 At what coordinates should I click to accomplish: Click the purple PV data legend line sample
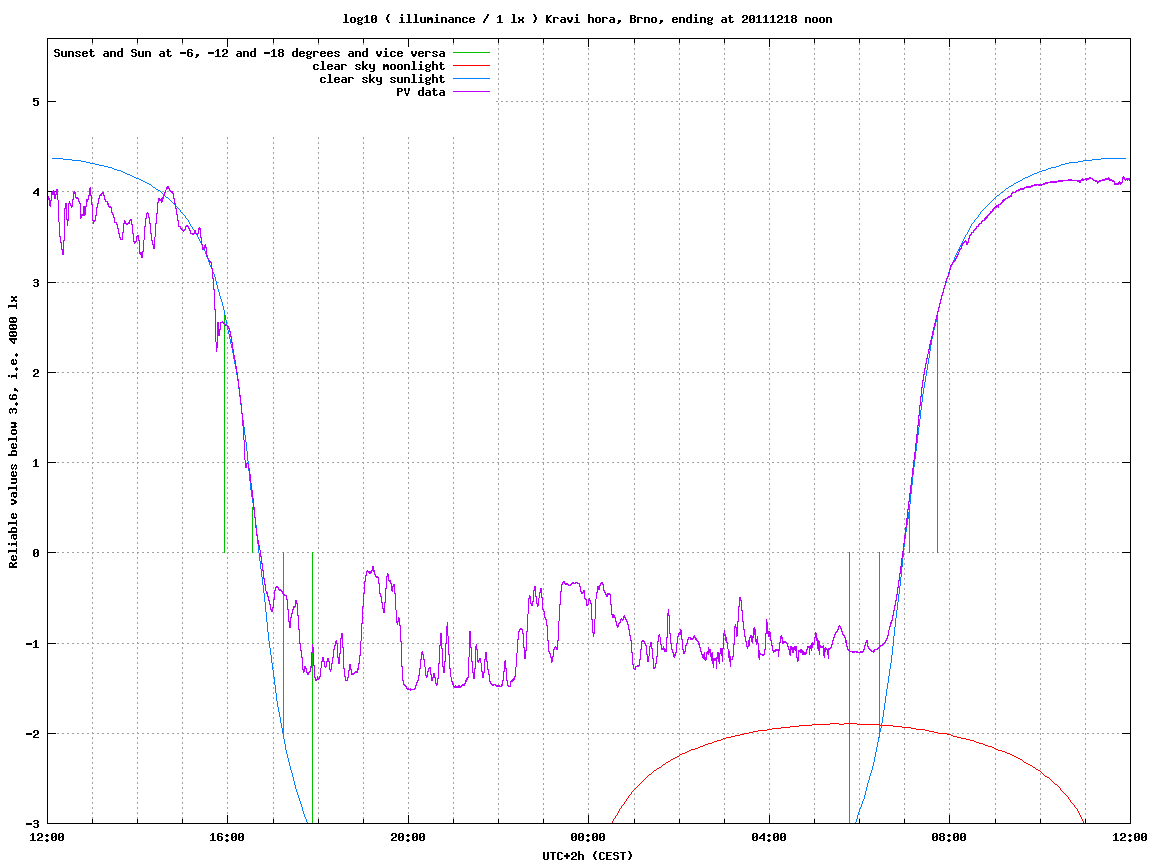click(x=471, y=92)
